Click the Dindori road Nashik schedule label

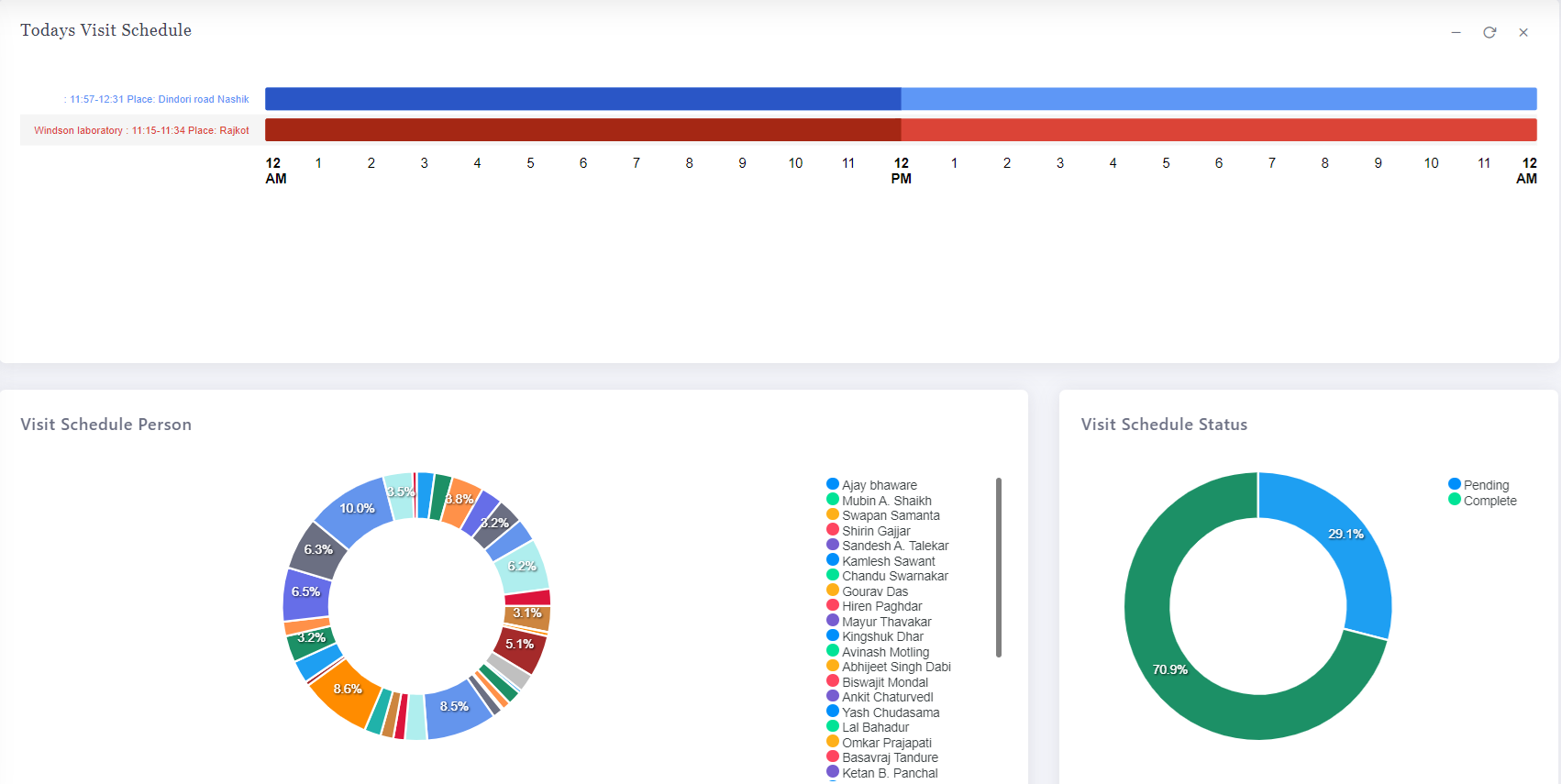click(157, 99)
